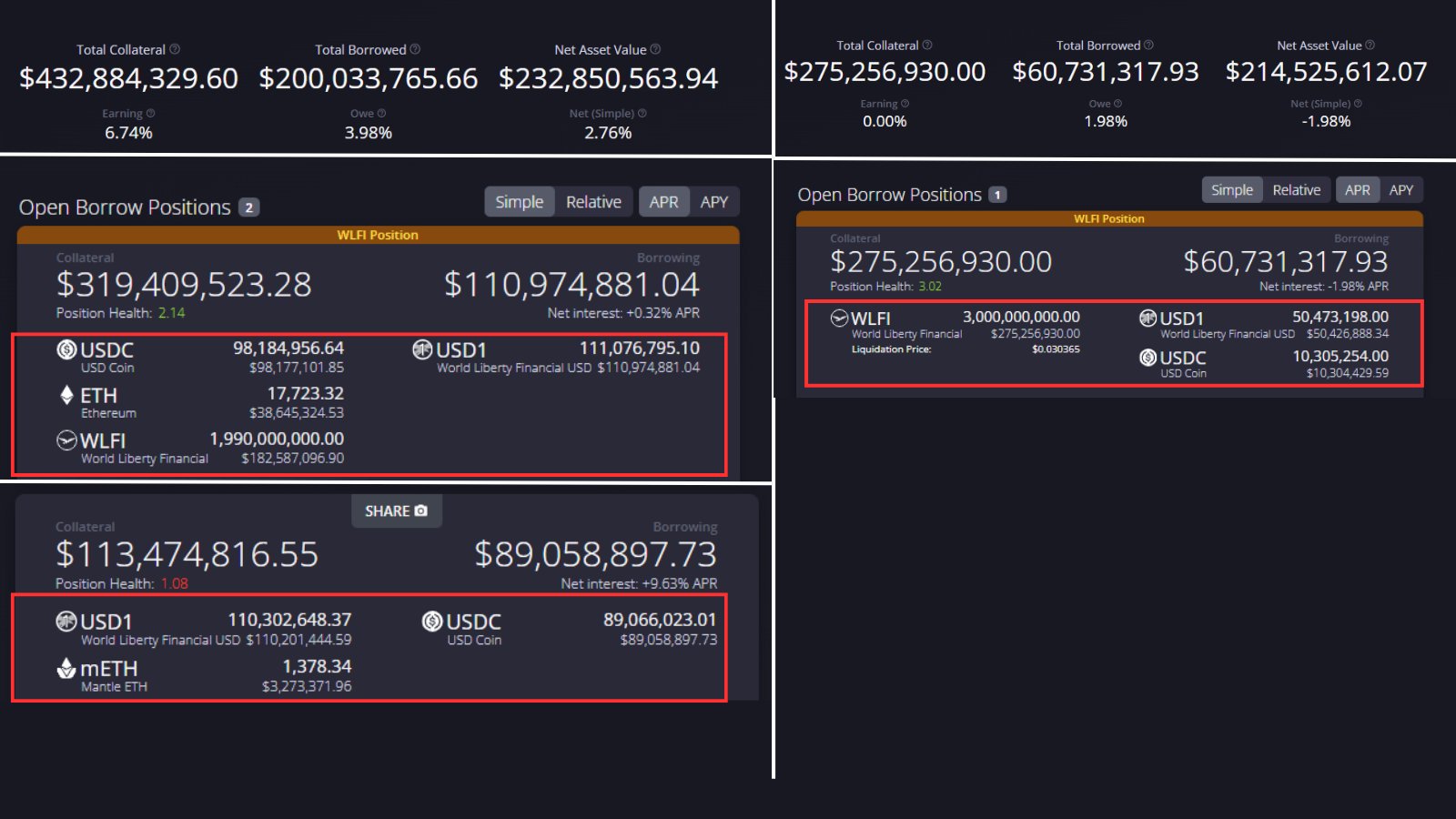Select APR in left panel
Screen dimensions: 1456x819
pyautogui.click(x=663, y=202)
